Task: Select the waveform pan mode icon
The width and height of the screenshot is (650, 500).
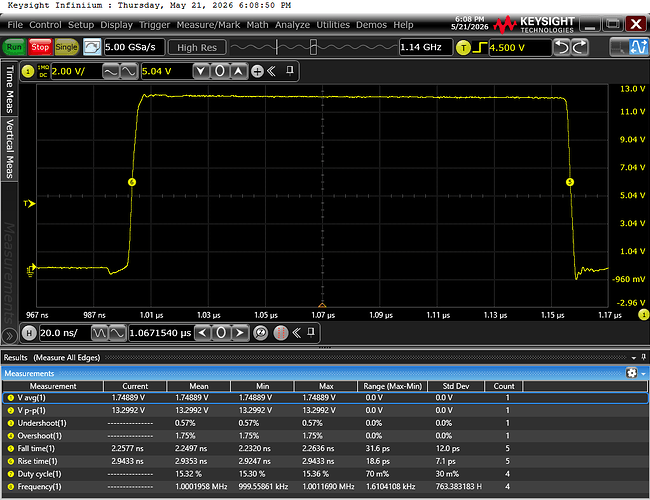Action: [x=638, y=47]
